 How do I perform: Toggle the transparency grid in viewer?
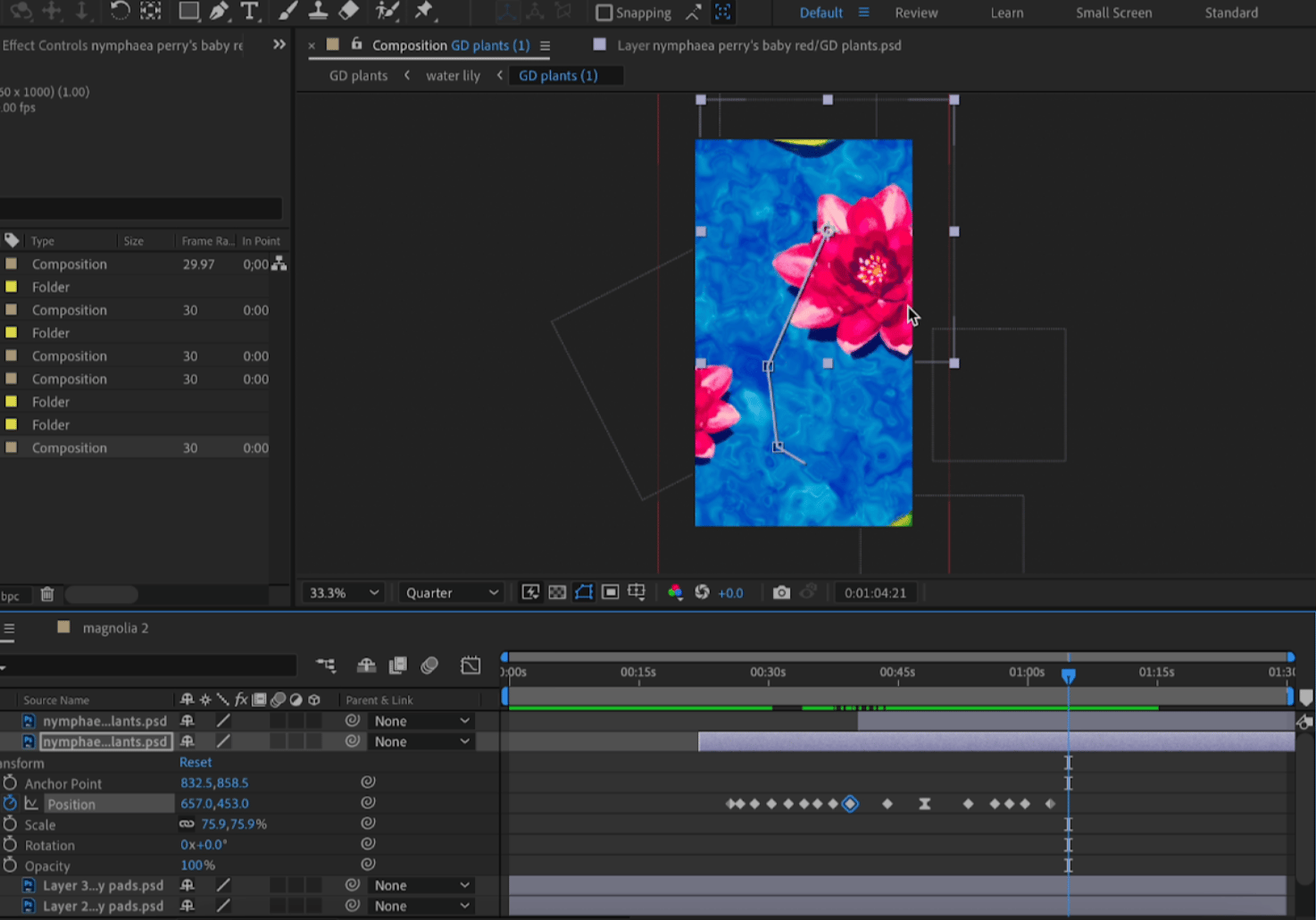(557, 592)
